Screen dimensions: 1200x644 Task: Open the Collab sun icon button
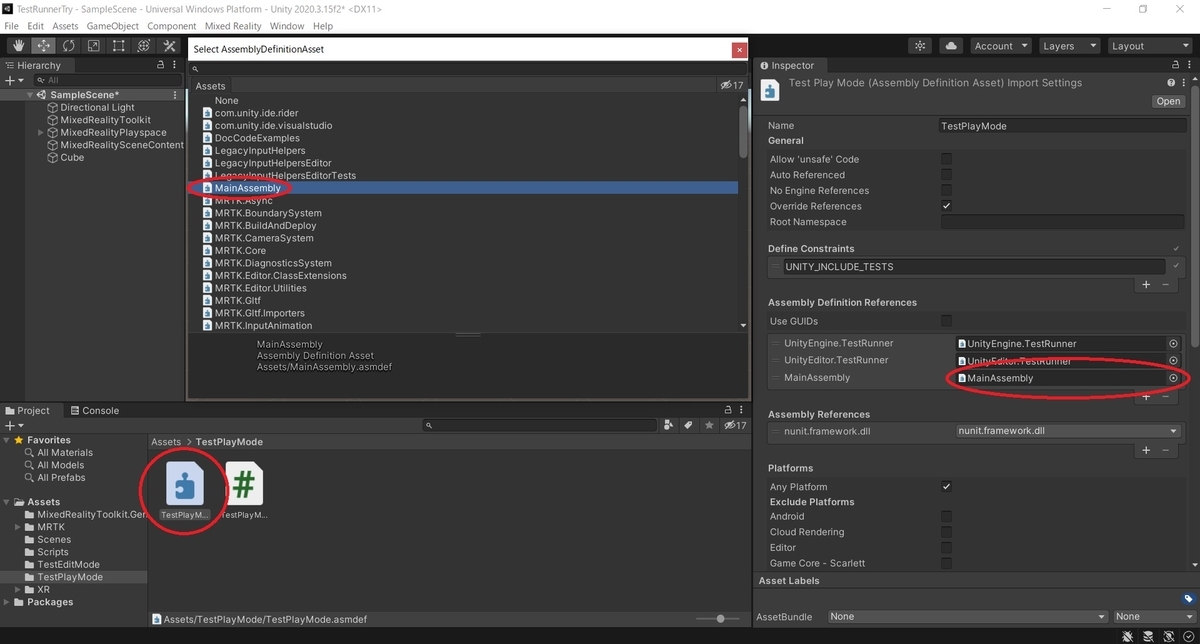tap(920, 46)
